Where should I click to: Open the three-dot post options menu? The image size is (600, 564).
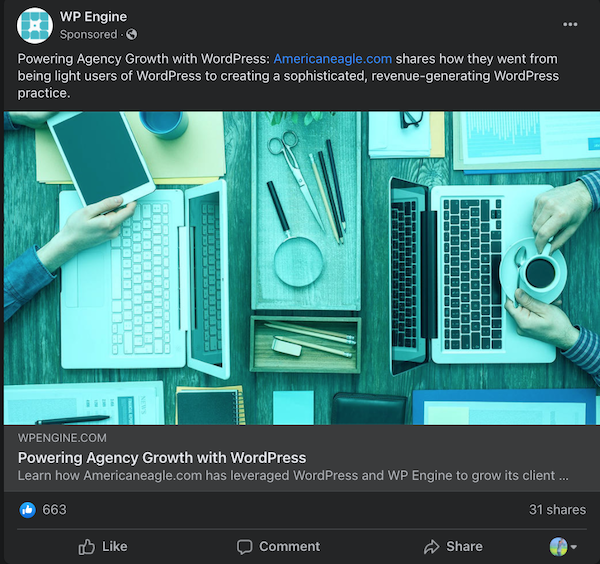pyautogui.click(x=570, y=24)
